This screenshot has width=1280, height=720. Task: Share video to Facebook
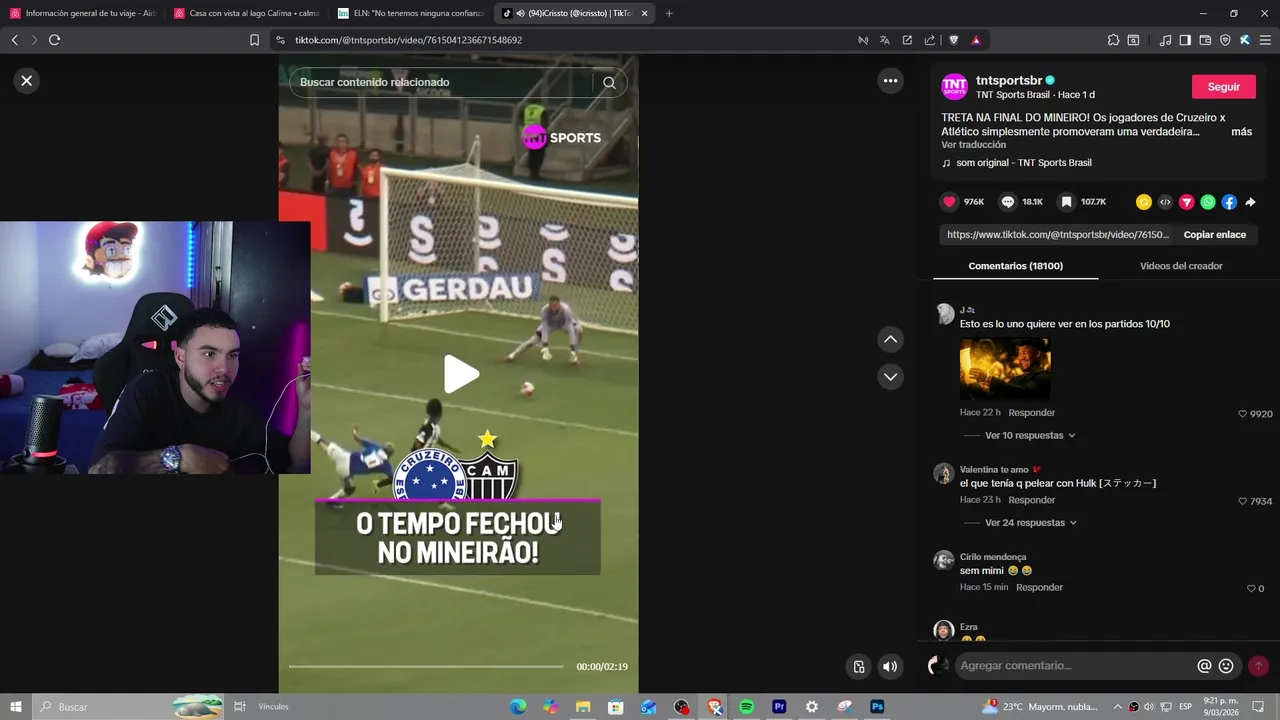pyautogui.click(x=1229, y=202)
